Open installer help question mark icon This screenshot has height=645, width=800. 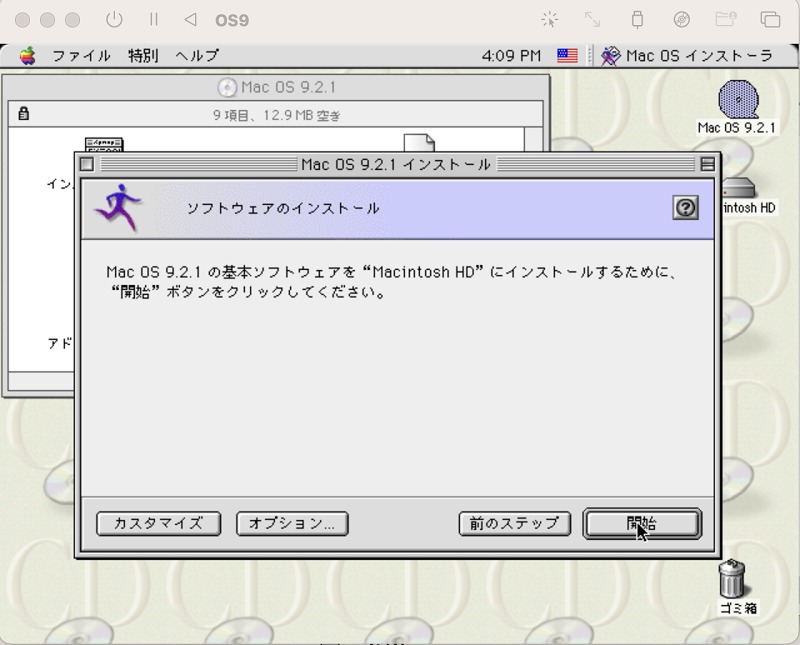point(685,208)
